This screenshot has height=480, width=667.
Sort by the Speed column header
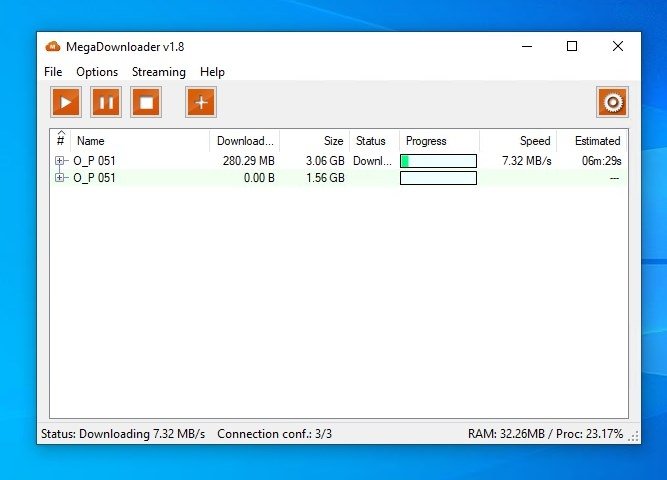tap(518, 141)
